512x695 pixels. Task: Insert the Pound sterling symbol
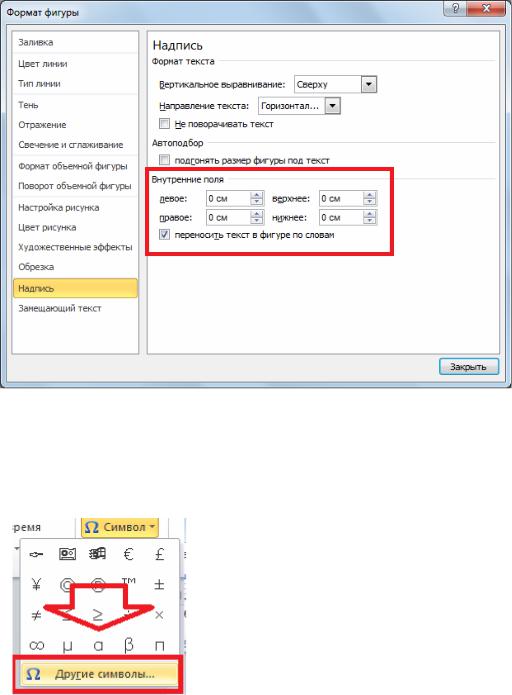coord(160,554)
